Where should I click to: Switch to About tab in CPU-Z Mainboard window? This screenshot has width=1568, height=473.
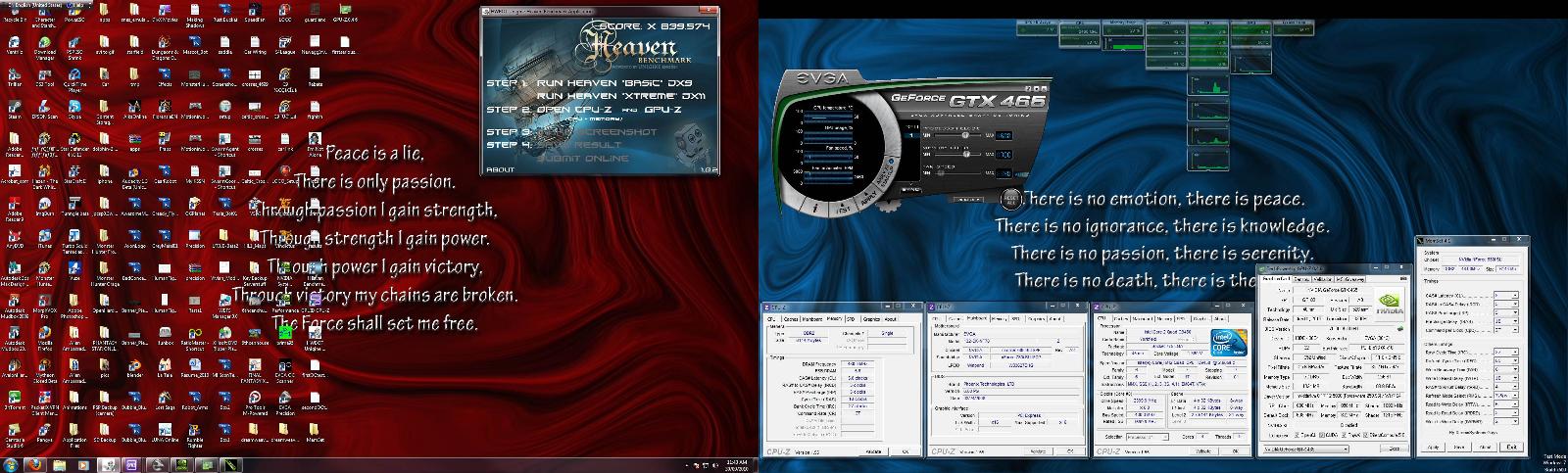pyautogui.click(x=1055, y=318)
